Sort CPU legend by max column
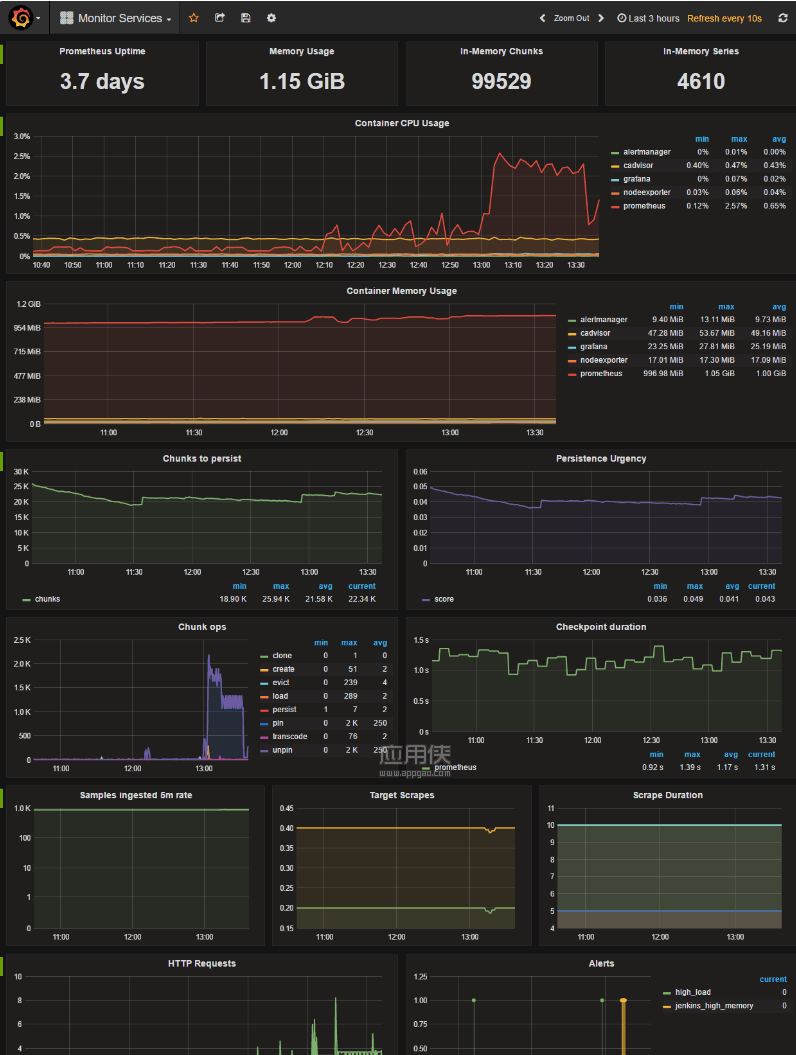796x1055 pixels. tap(739, 139)
